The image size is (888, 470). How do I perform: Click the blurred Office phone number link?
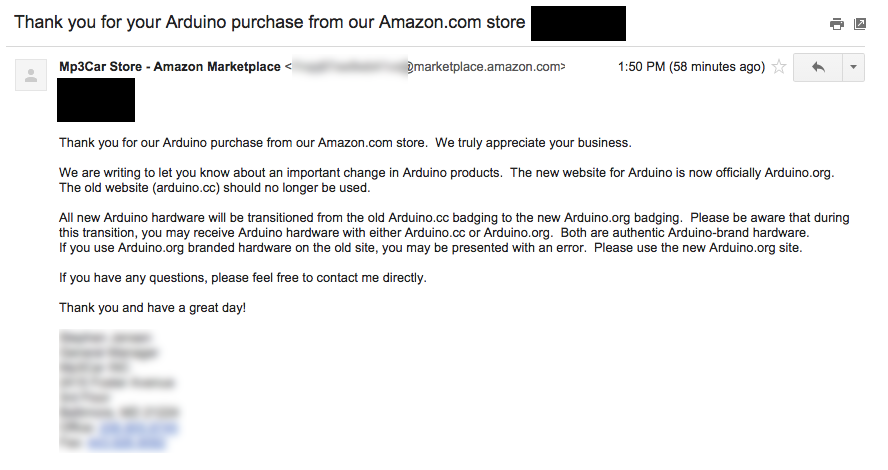coord(139,427)
